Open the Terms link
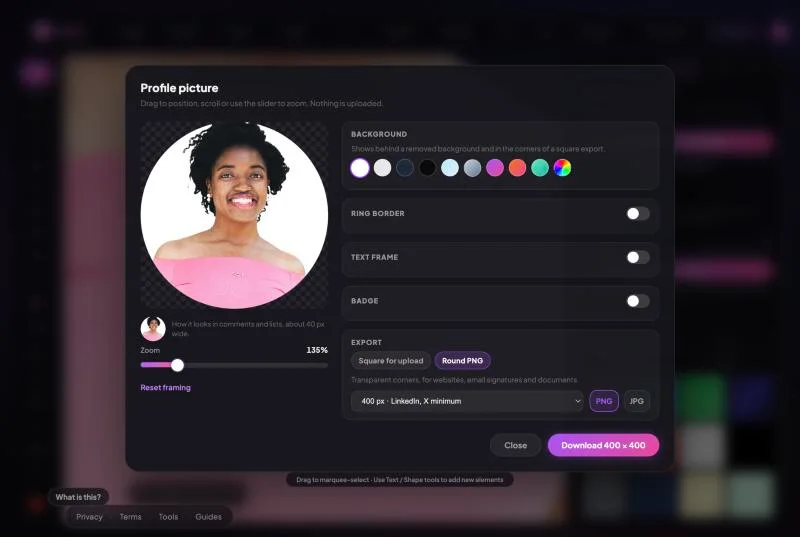 131,517
